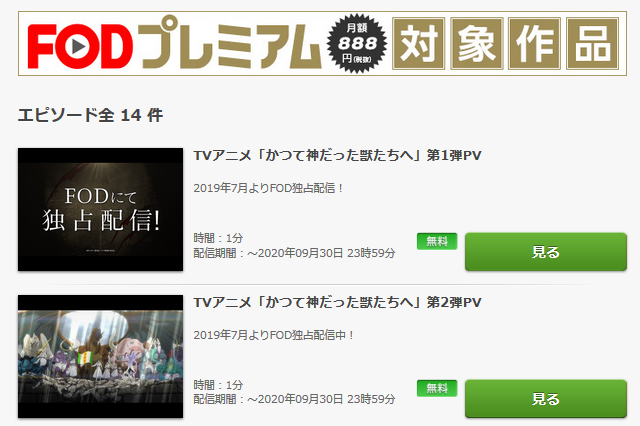640x426 pixels.
Task: Open the beasts artwork thumbnail for 第2弾PV
Action: click(100, 356)
